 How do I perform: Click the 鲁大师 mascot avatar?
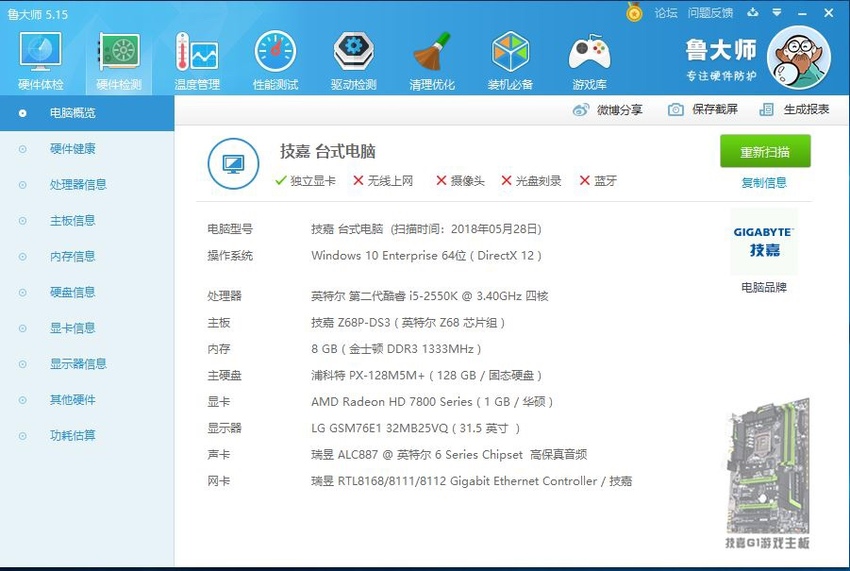point(799,58)
